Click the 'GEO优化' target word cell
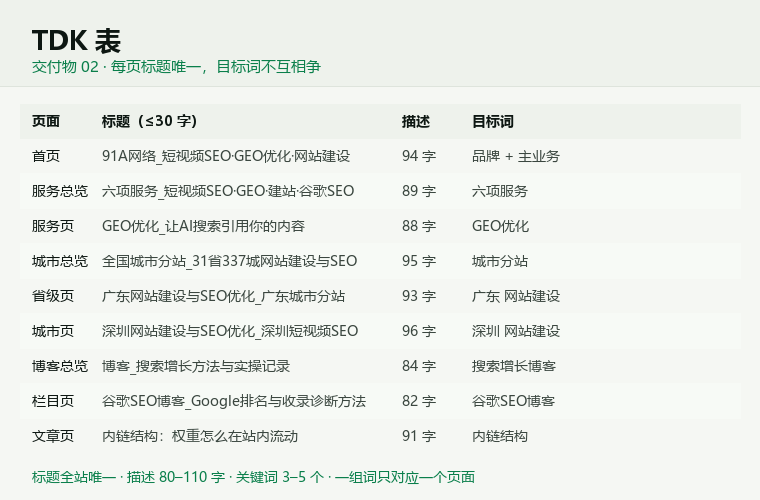This screenshot has height=500, width=760. pyautogui.click(x=500, y=226)
